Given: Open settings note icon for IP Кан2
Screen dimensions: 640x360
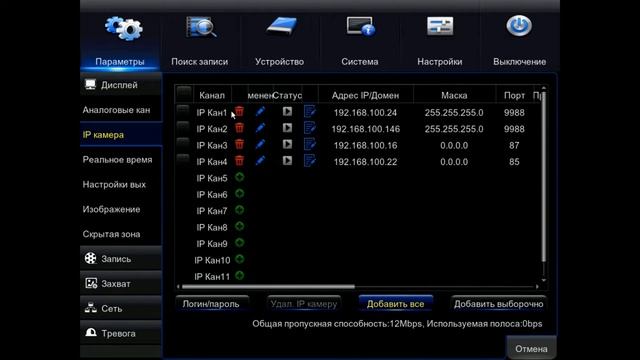Looking at the screenshot, I should click(310, 128).
